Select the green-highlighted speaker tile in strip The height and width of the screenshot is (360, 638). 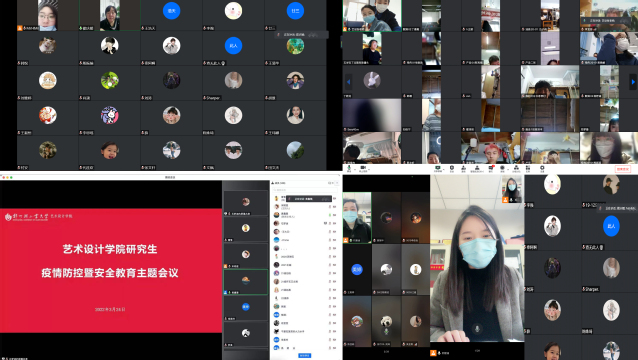[x=246, y=282]
